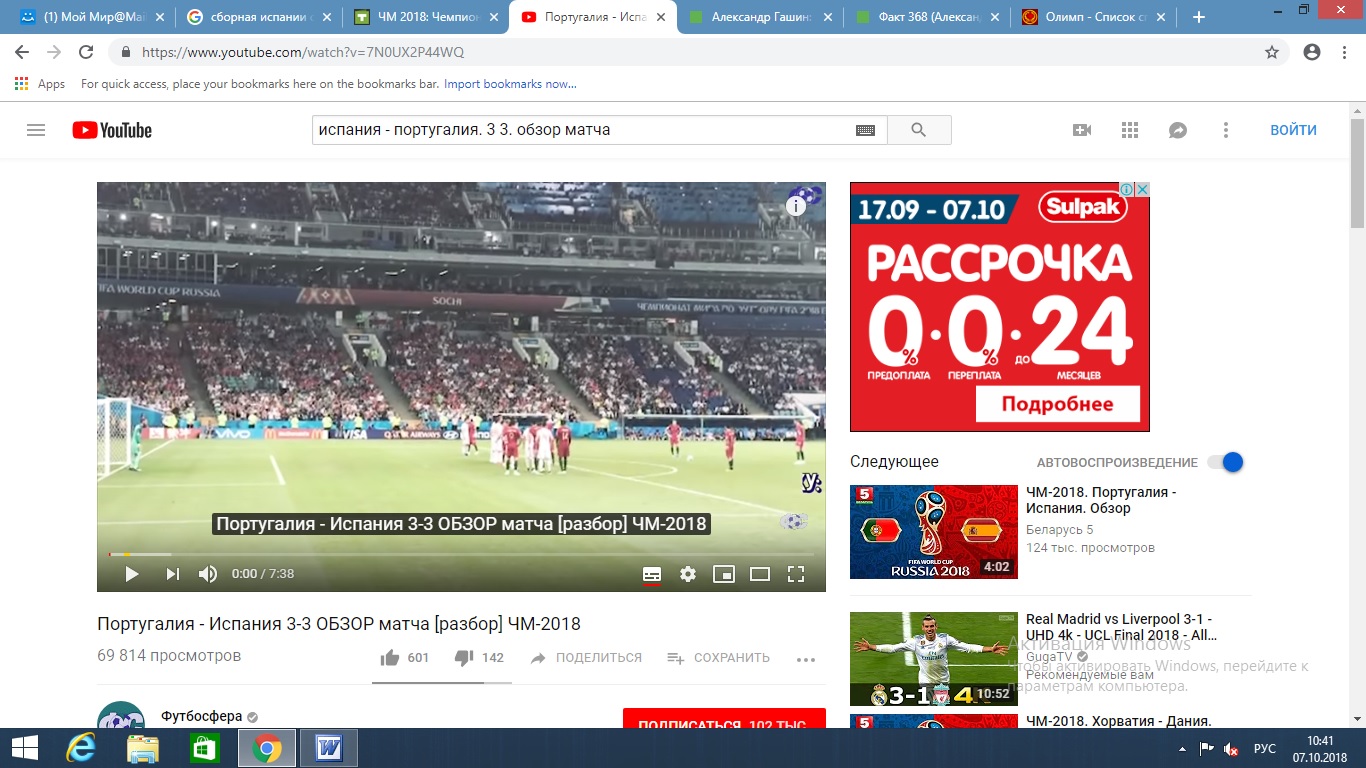Image resolution: width=1366 pixels, height=768 pixels.
Task: Open ЧМ-2018 Португалия - Испания Обзор thumbnail
Action: 933,531
